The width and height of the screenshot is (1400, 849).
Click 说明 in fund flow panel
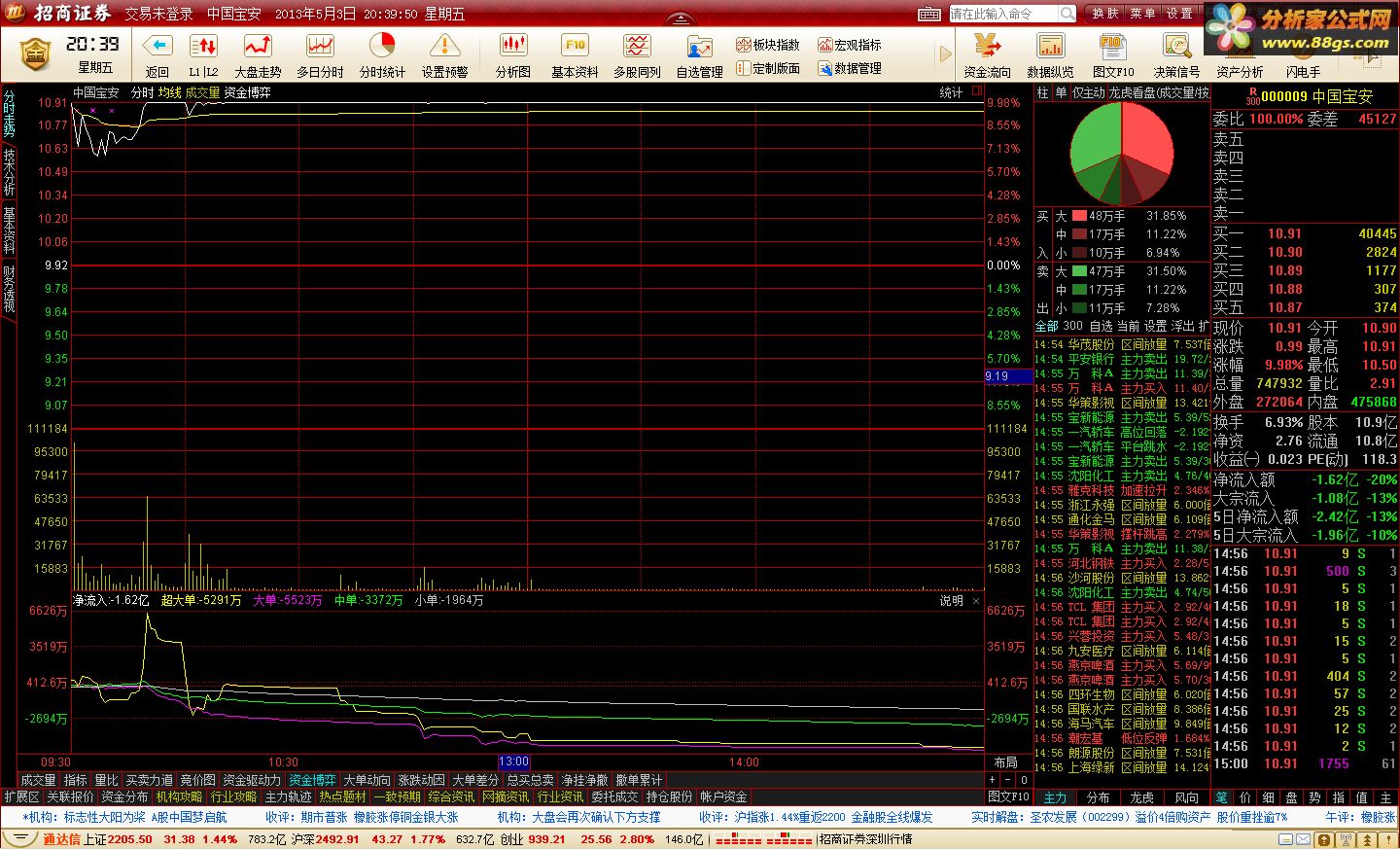951,601
